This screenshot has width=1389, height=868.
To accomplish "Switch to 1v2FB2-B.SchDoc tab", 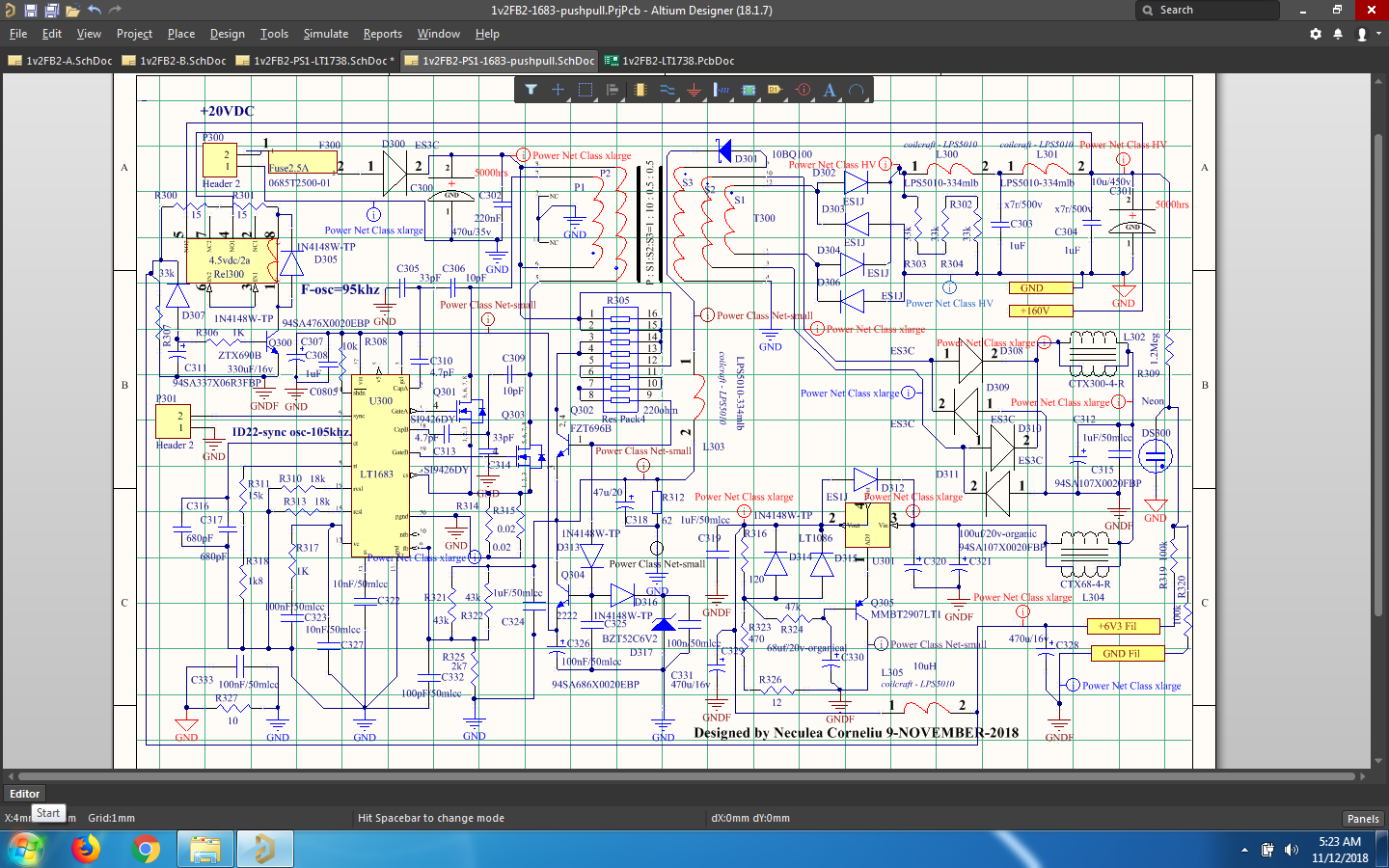I will (174, 61).
